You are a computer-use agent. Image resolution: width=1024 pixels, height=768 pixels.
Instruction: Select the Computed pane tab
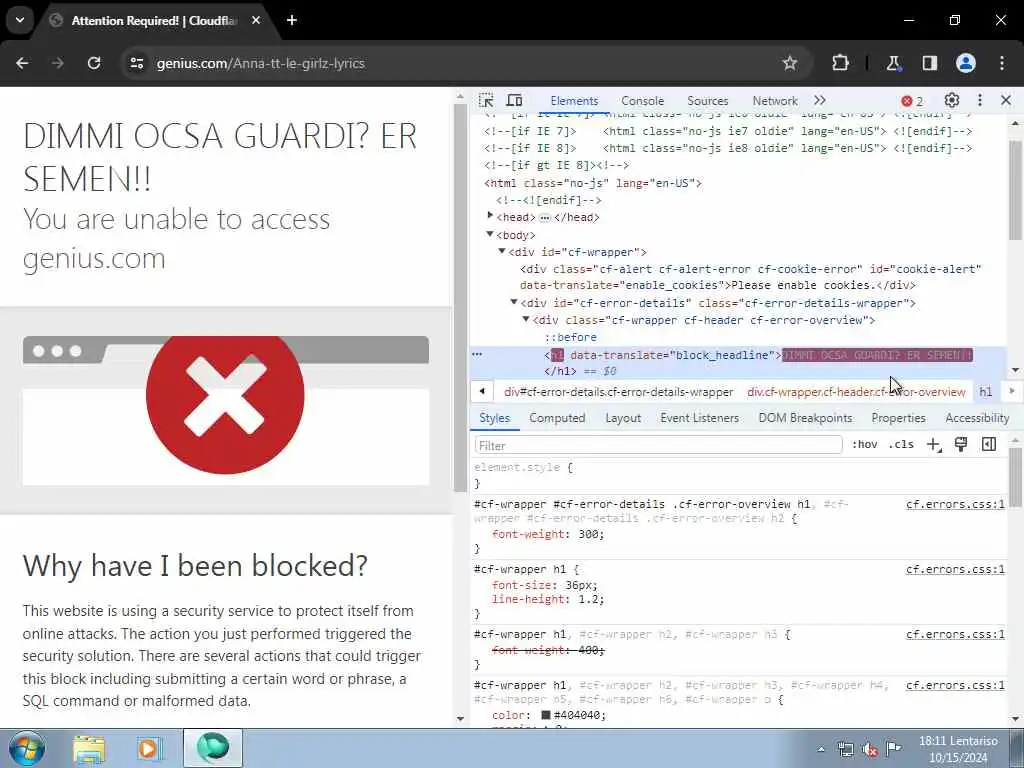[557, 418]
